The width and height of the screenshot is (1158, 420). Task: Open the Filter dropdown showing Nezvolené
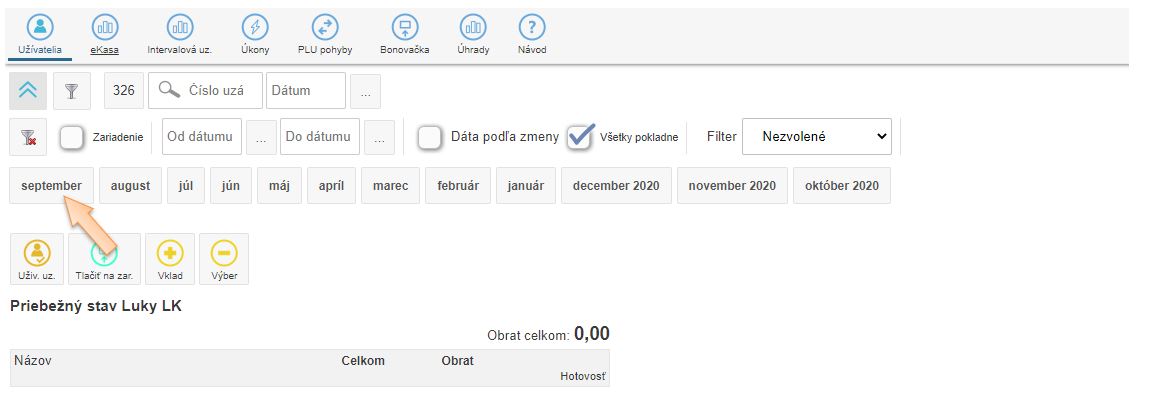(x=816, y=137)
